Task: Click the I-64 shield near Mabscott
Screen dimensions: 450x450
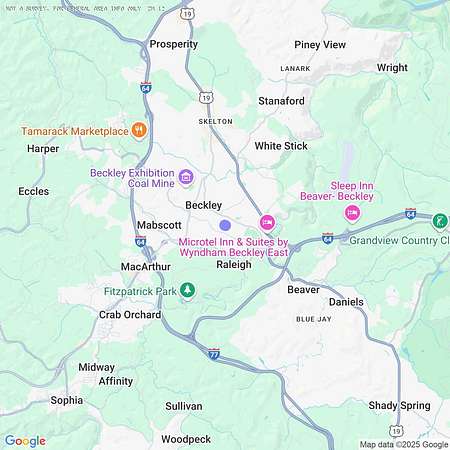Action: point(141,241)
